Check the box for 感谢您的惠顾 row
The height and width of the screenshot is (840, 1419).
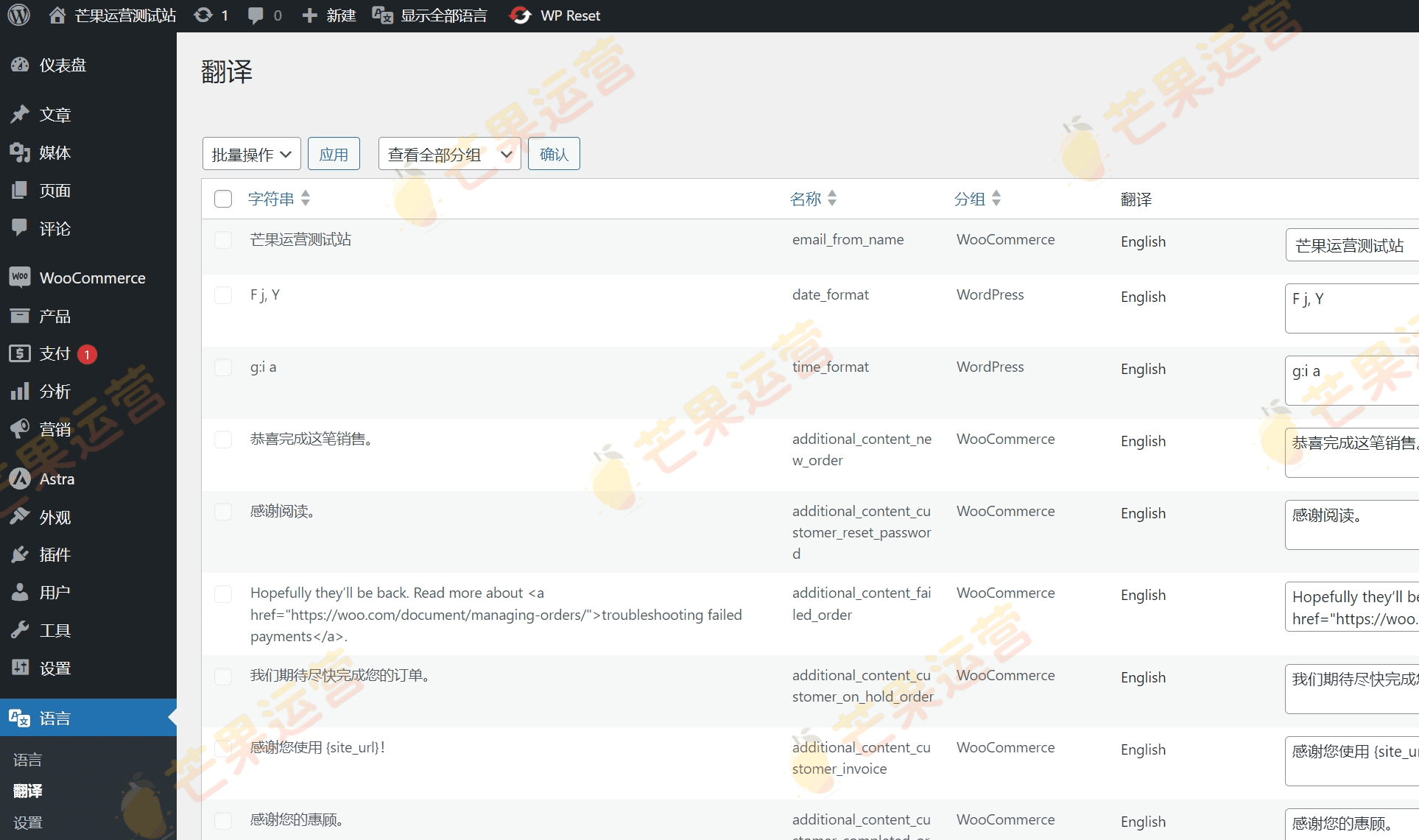[223, 821]
